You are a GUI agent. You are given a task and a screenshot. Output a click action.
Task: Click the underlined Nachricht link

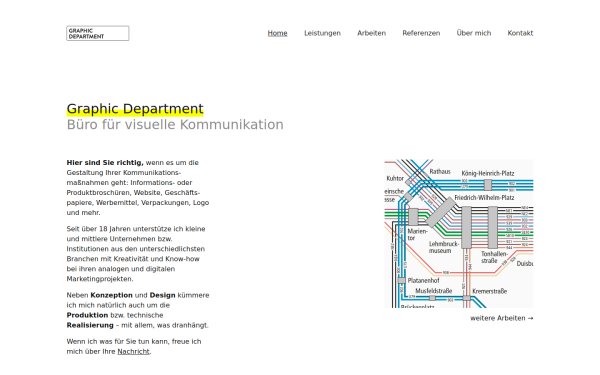coord(133,351)
